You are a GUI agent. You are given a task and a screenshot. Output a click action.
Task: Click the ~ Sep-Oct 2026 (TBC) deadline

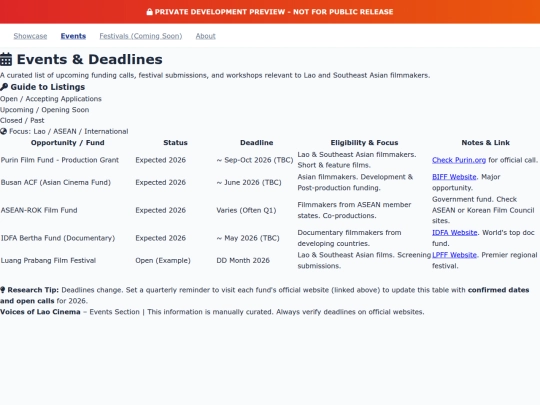click(x=255, y=160)
